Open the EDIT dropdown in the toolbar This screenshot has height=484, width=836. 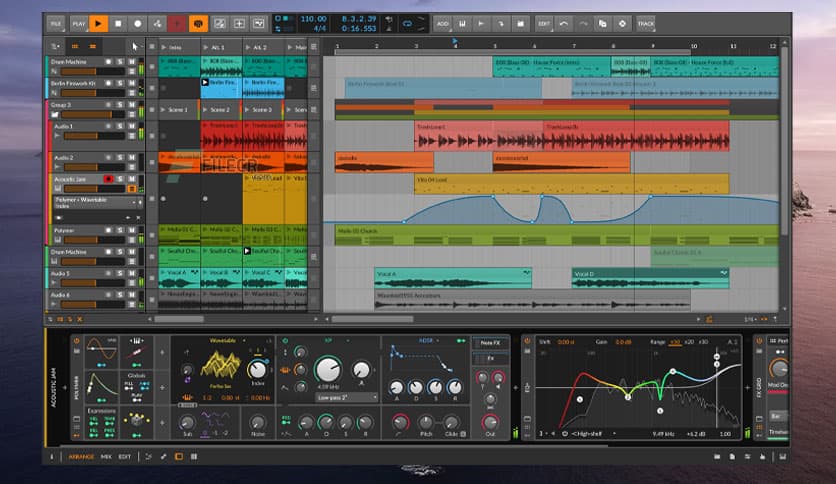coord(544,22)
